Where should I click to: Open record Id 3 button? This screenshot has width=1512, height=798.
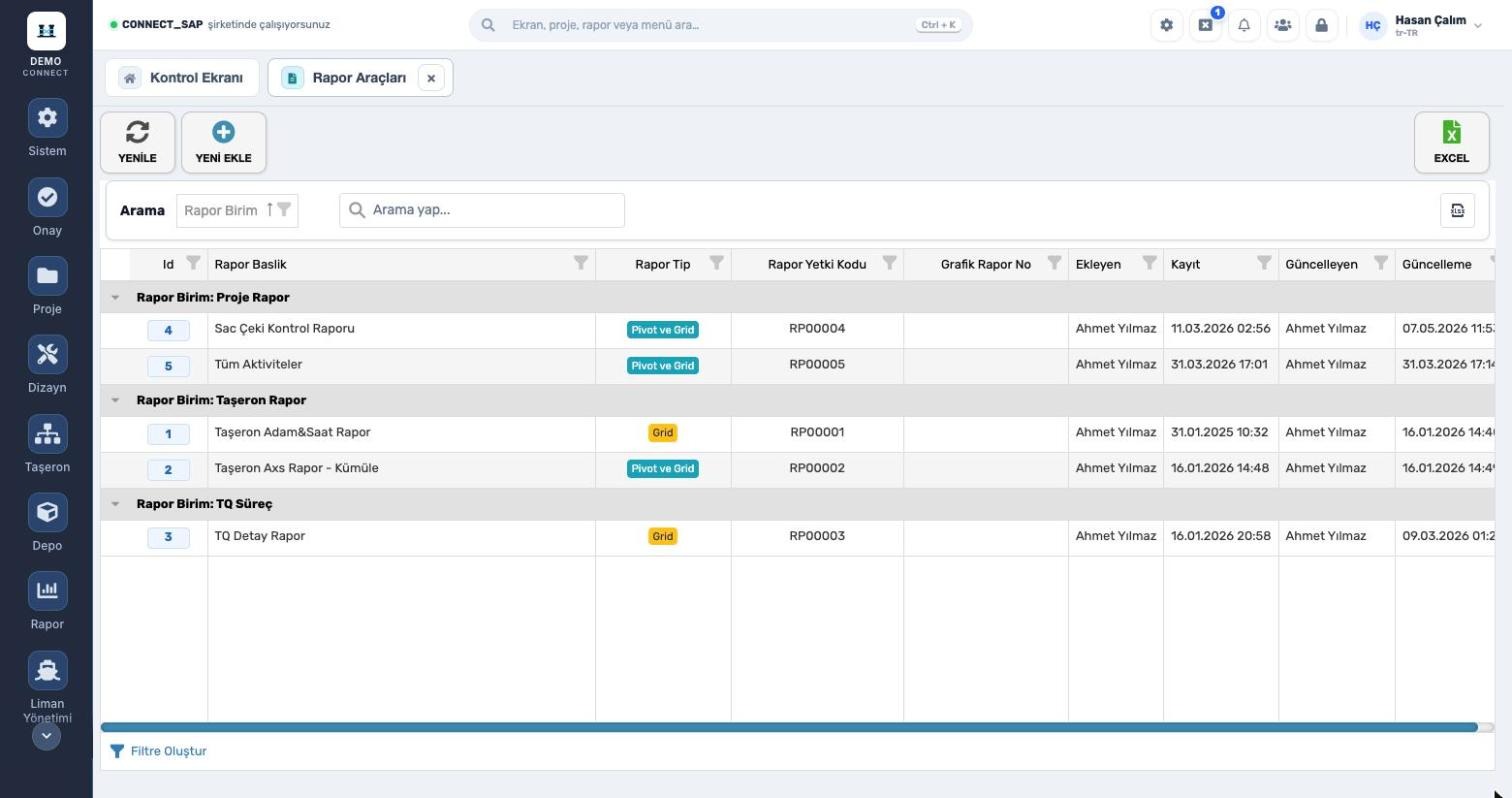168,538
